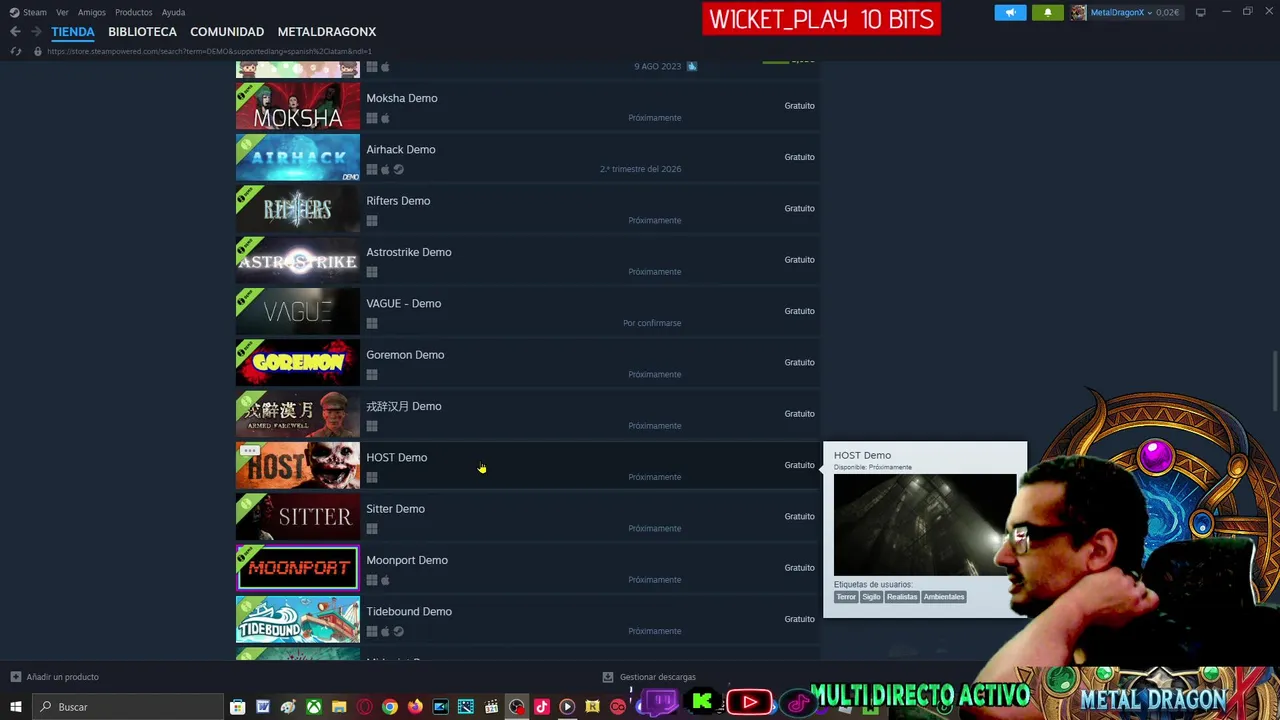Click the SteamOS icon under Tidebound Demo
1280x720 pixels.
[x=398, y=632]
